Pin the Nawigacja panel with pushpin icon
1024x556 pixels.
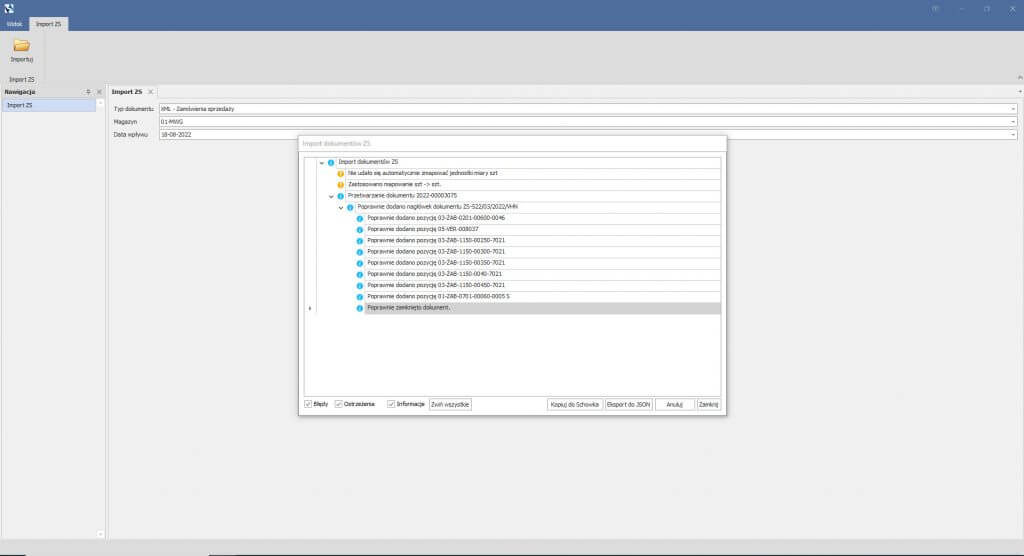[88, 92]
